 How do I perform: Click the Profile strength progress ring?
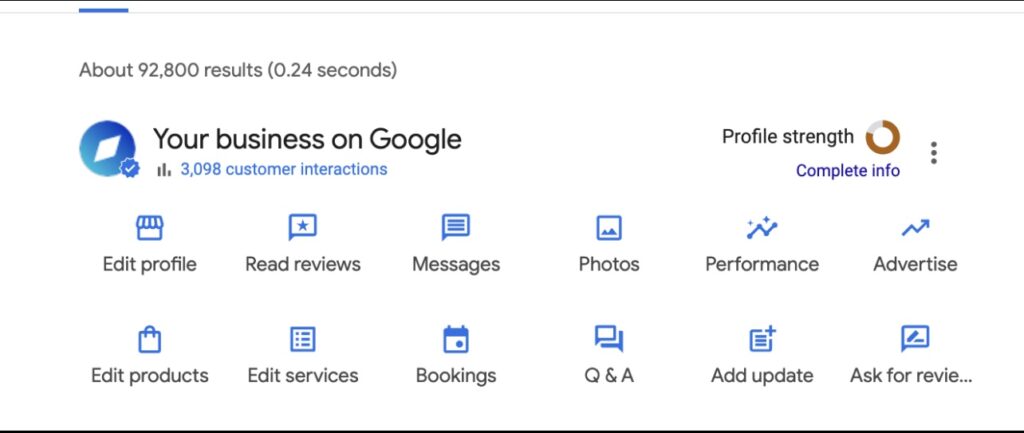pos(883,137)
